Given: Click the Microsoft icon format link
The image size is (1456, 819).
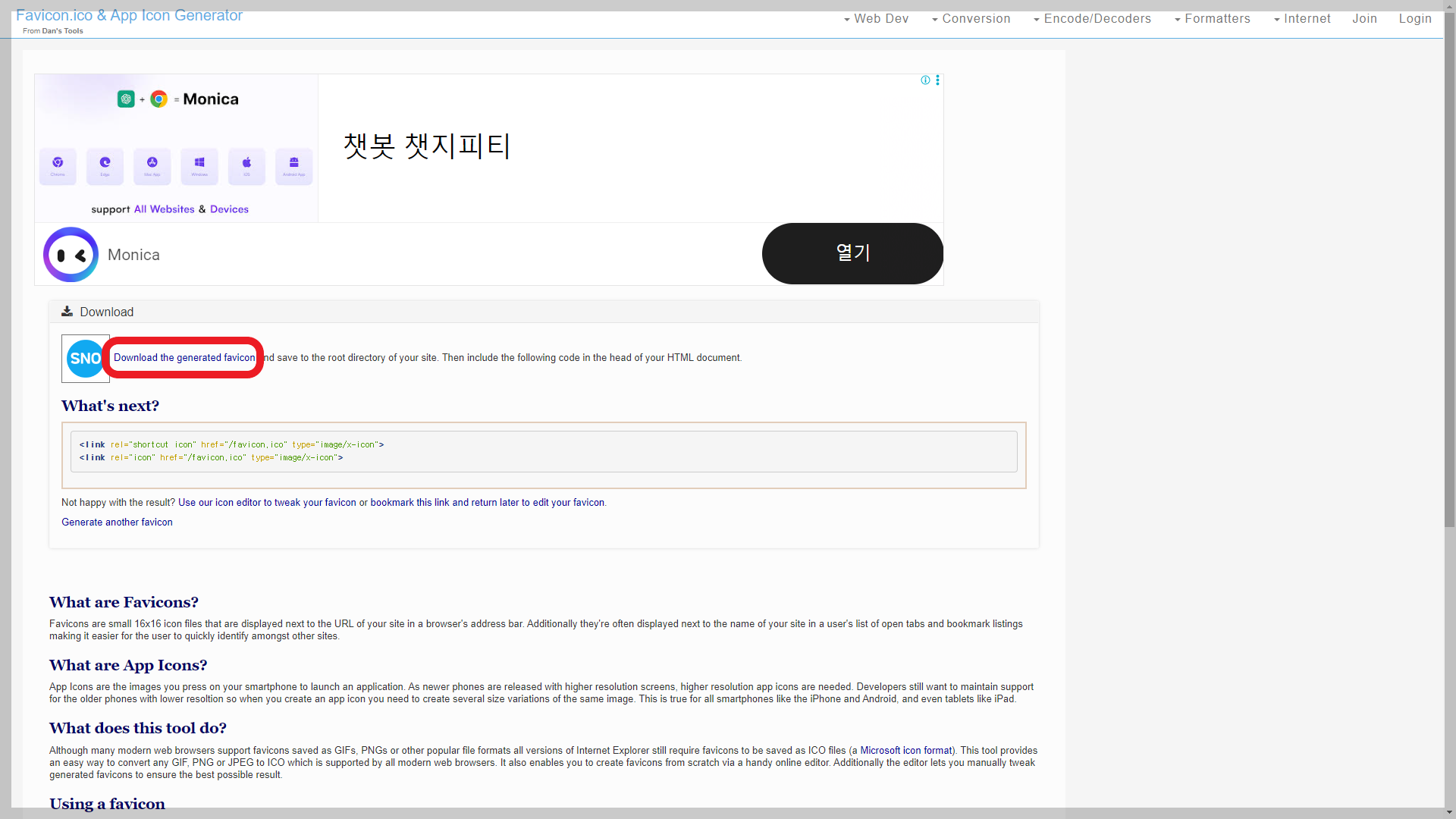Looking at the screenshot, I should coord(905,751).
